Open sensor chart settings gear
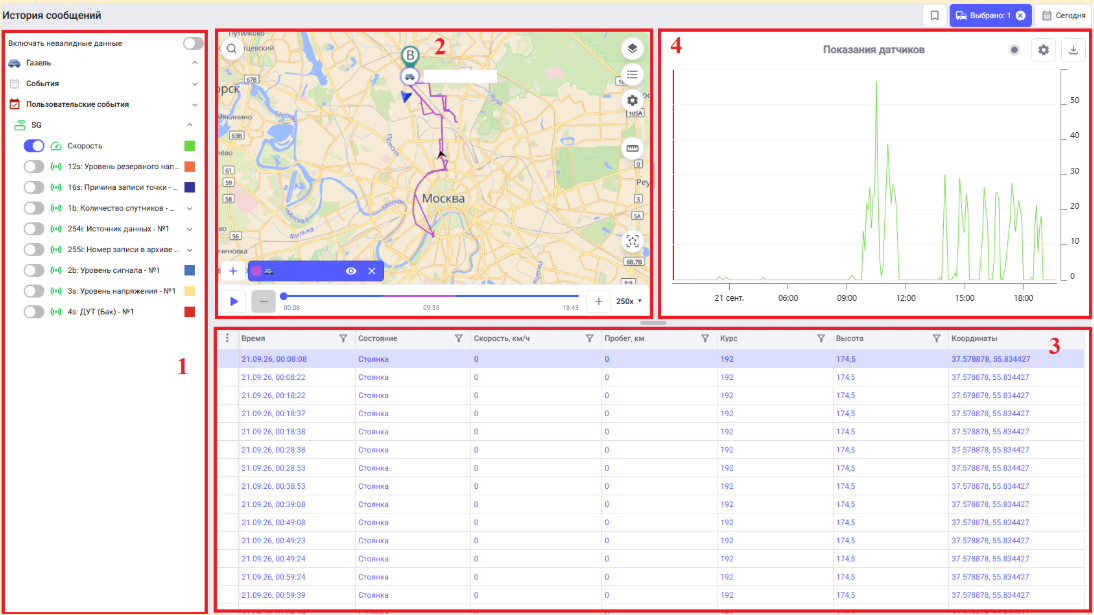The image size is (1094, 615). (1043, 50)
